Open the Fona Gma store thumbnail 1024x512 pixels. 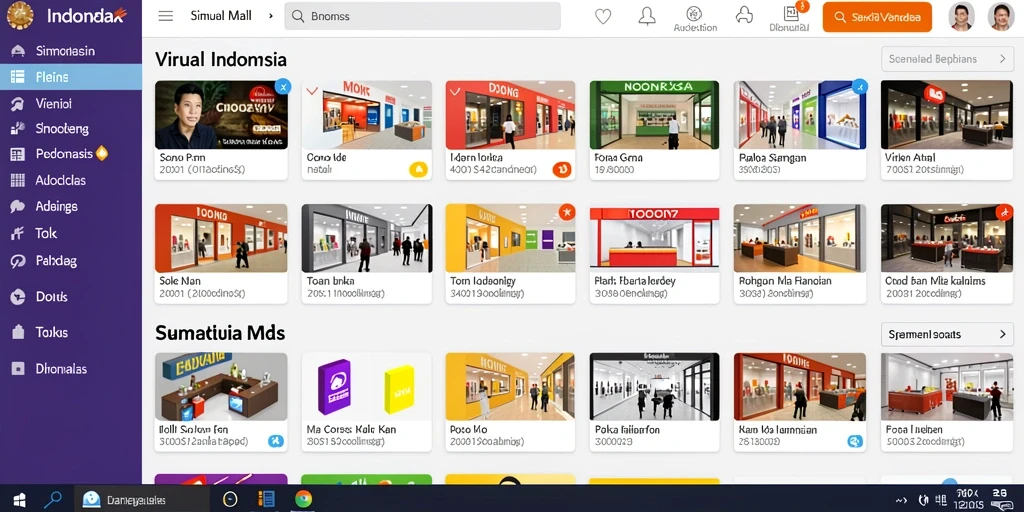pyautogui.click(x=654, y=116)
